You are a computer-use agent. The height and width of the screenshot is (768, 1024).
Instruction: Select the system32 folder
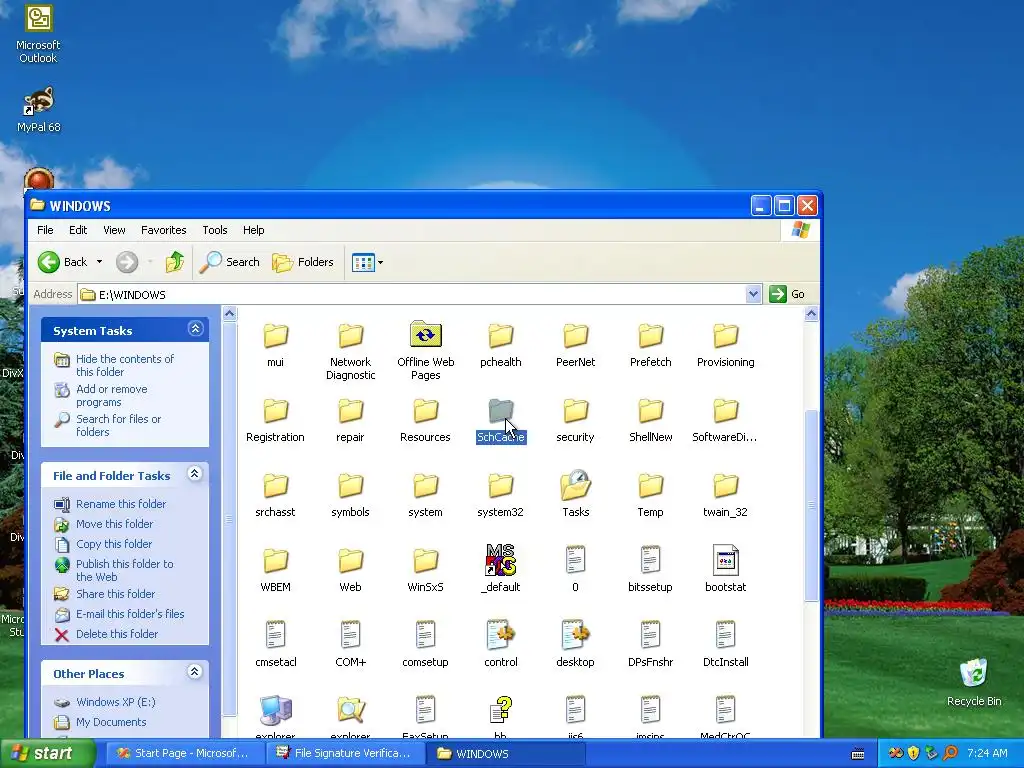click(500, 496)
